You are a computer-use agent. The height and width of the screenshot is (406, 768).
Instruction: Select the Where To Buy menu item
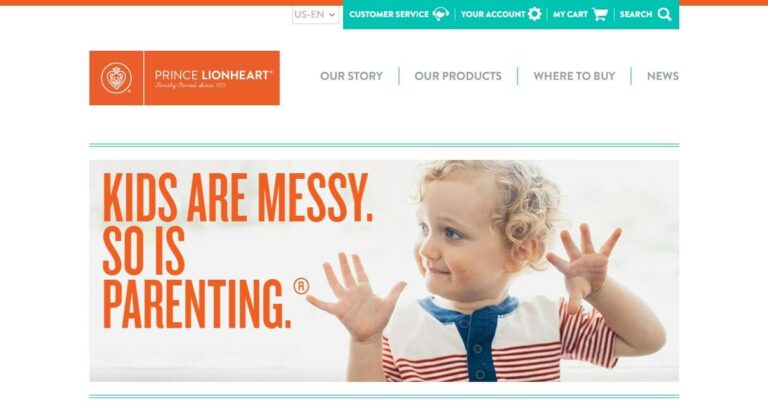pyautogui.click(x=574, y=76)
